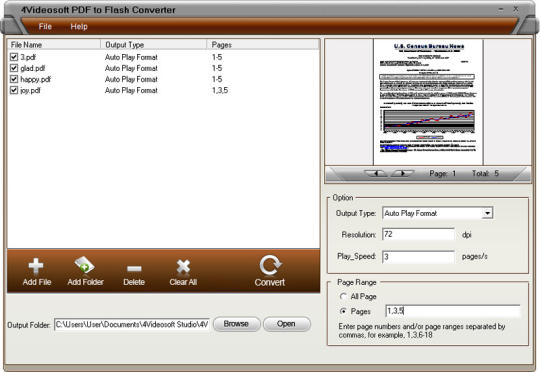Click the Add Folder label

(85, 282)
